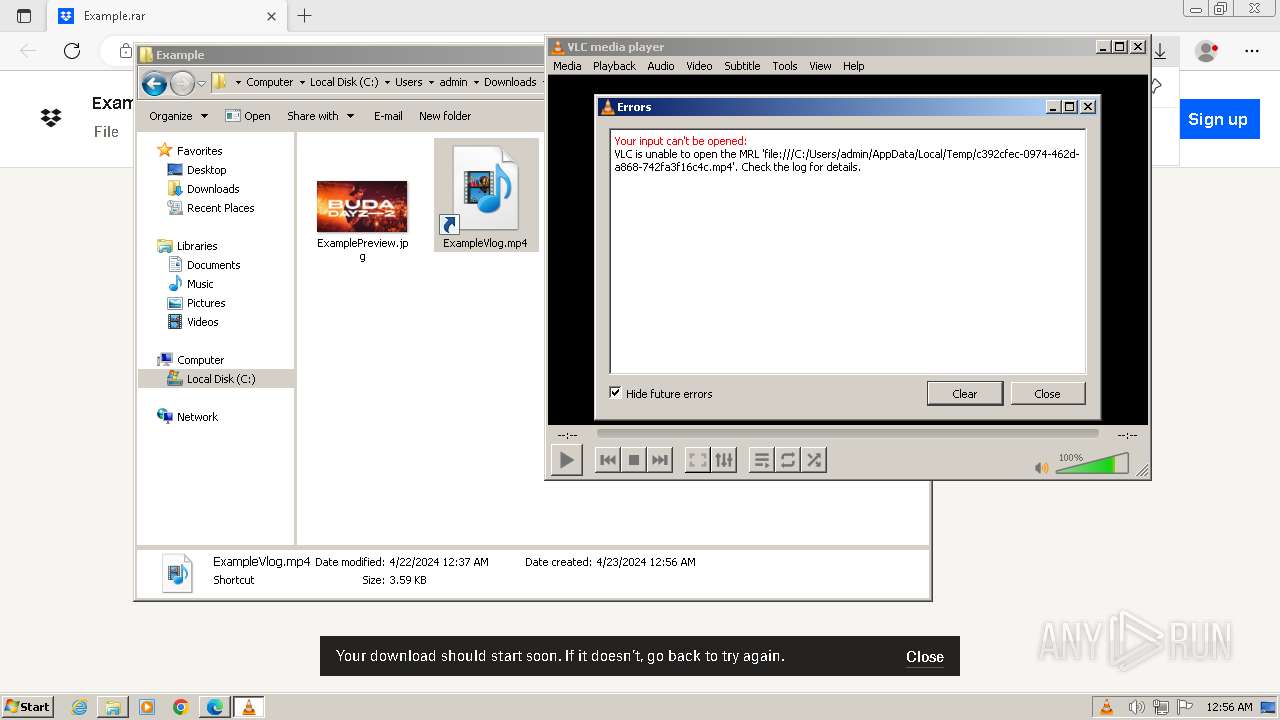Select ExampleVlog.mp4 shortcut file
This screenshot has height=720, width=1280.
(485, 196)
